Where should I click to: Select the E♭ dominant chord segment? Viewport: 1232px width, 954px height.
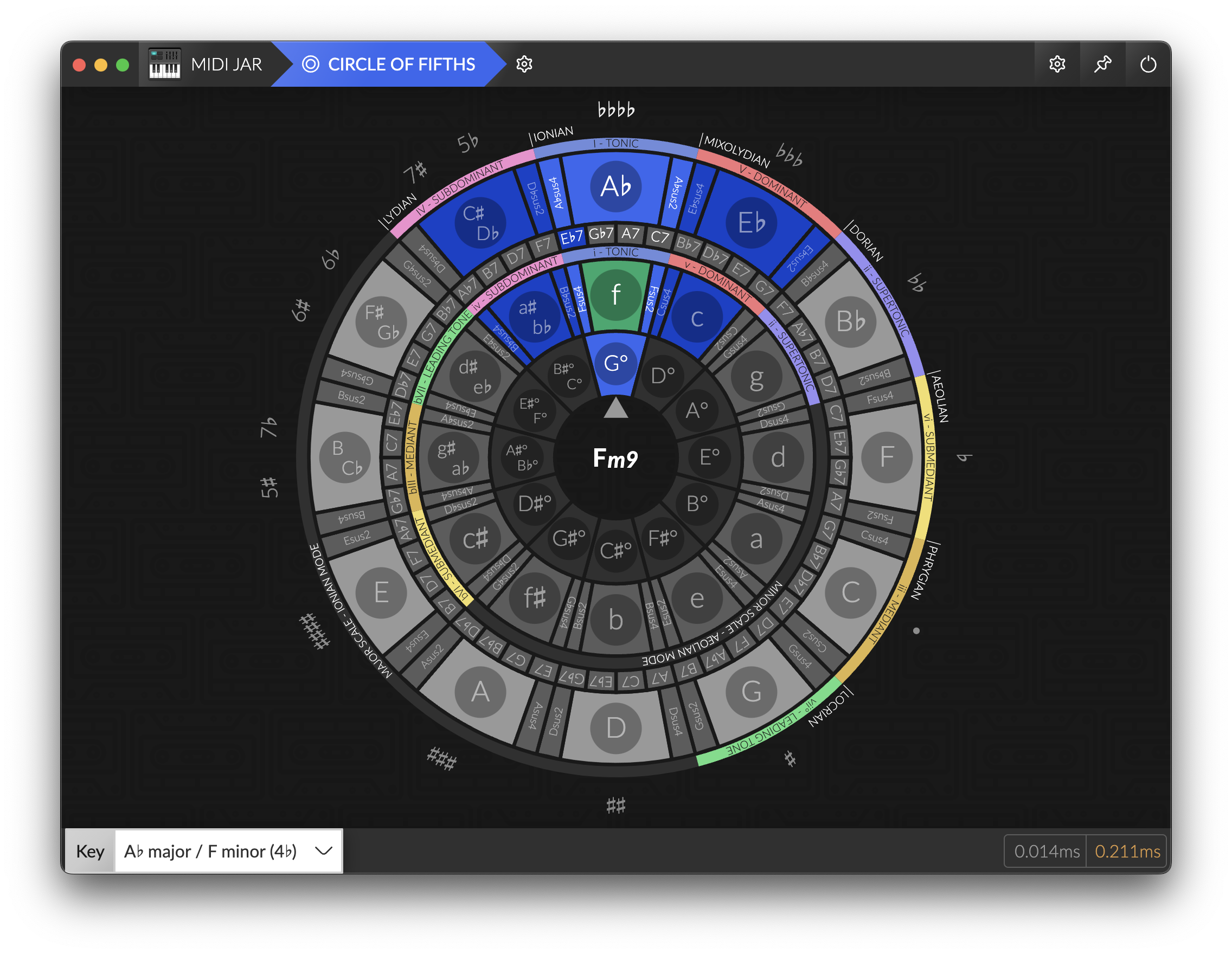point(752,223)
